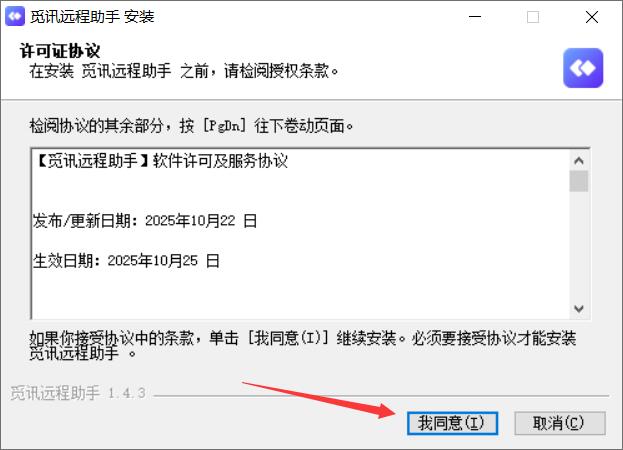Click the grayed-out maximize button
The height and width of the screenshot is (450, 623).
click(x=533, y=17)
